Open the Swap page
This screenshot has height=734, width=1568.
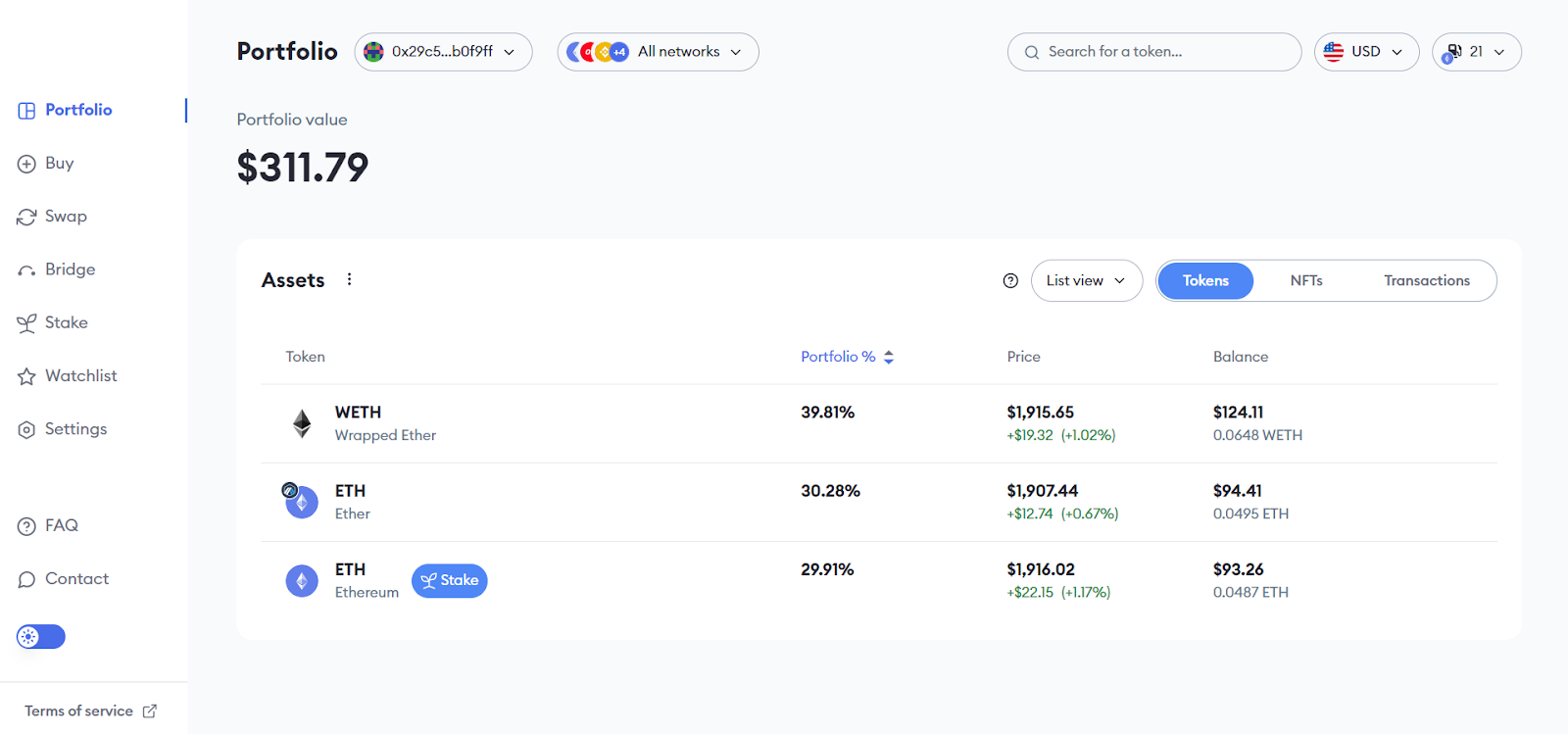click(x=66, y=216)
